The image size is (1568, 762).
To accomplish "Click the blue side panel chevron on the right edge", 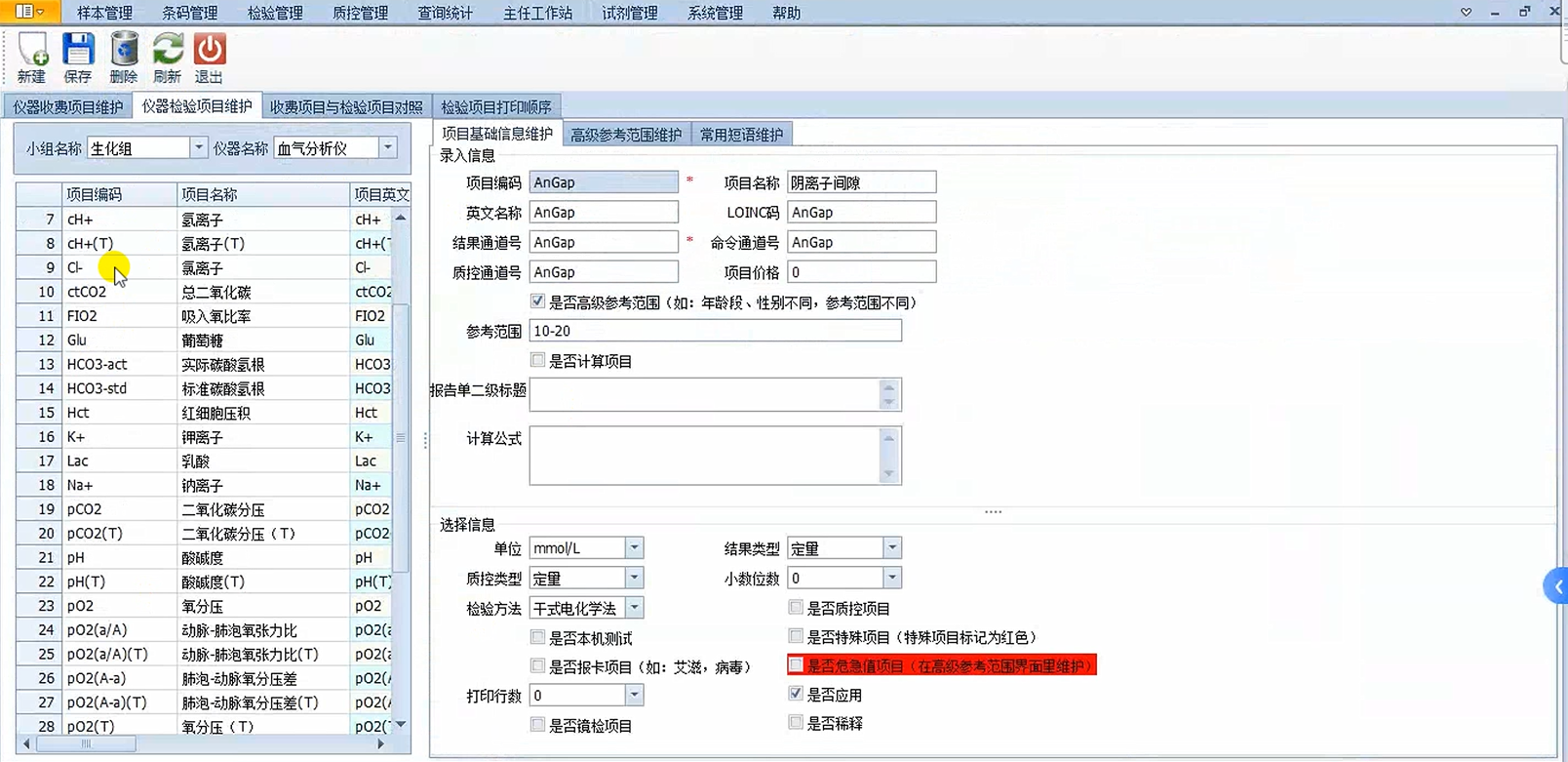I will click(x=1556, y=586).
